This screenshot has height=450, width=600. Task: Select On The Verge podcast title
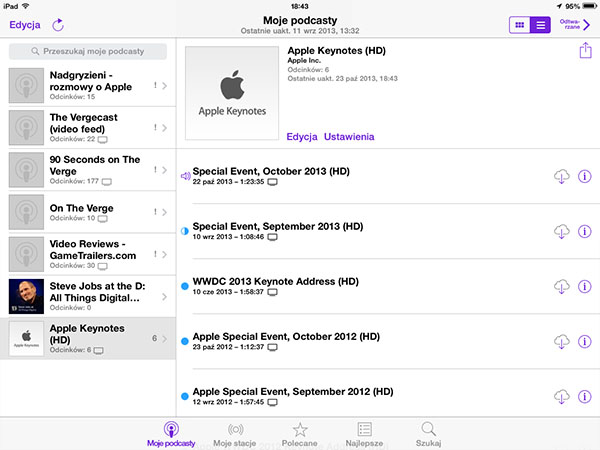pos(82,208)
